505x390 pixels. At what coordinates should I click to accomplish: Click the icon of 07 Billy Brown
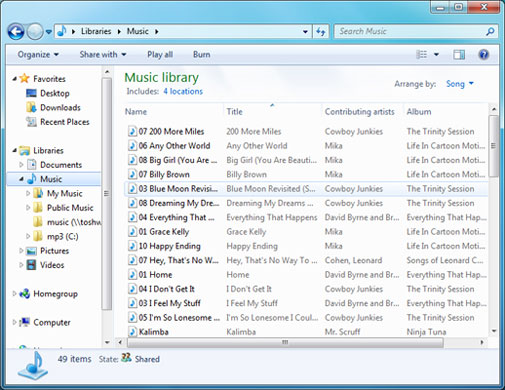point(132,174)
